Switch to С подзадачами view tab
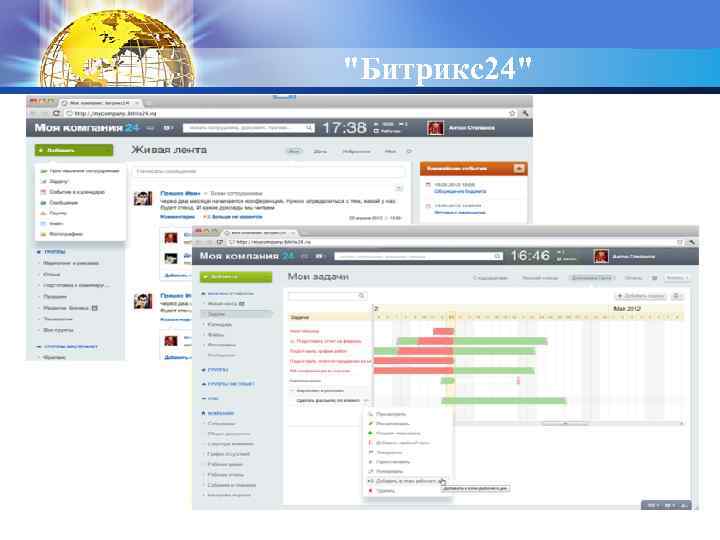 click(x=490, y=278)
